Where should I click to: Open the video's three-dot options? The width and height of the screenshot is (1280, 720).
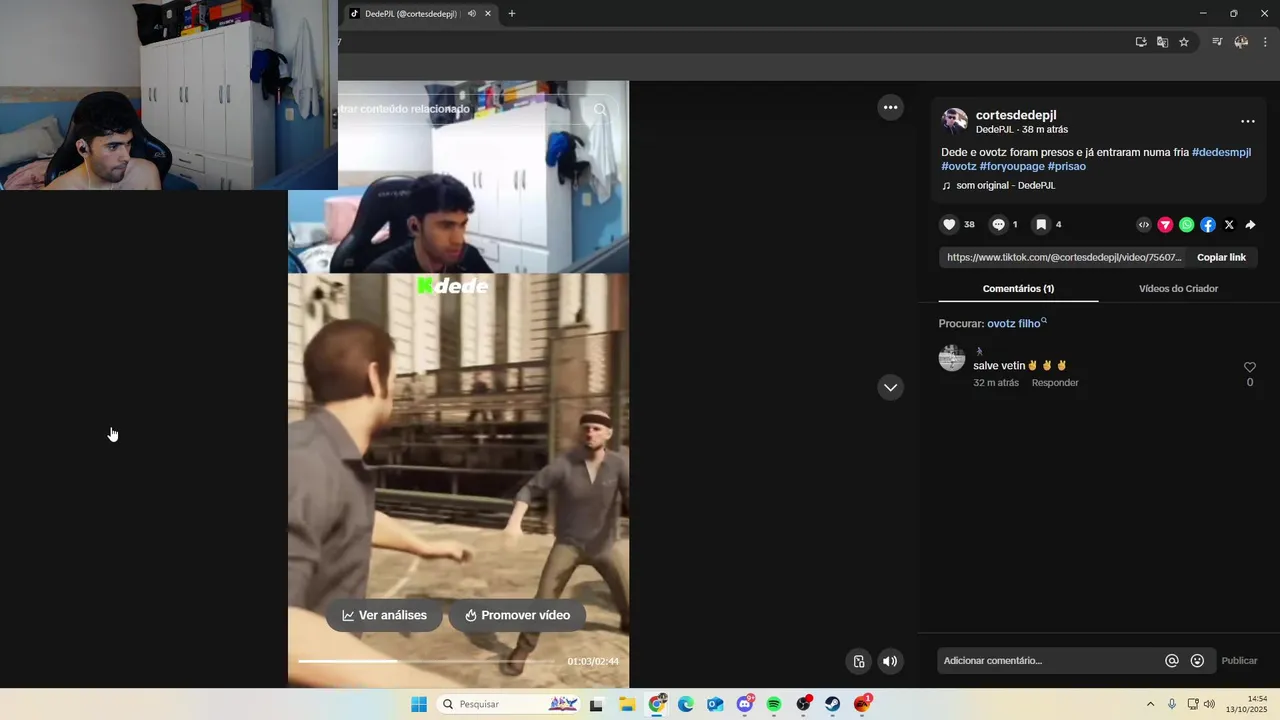(890, 107)
